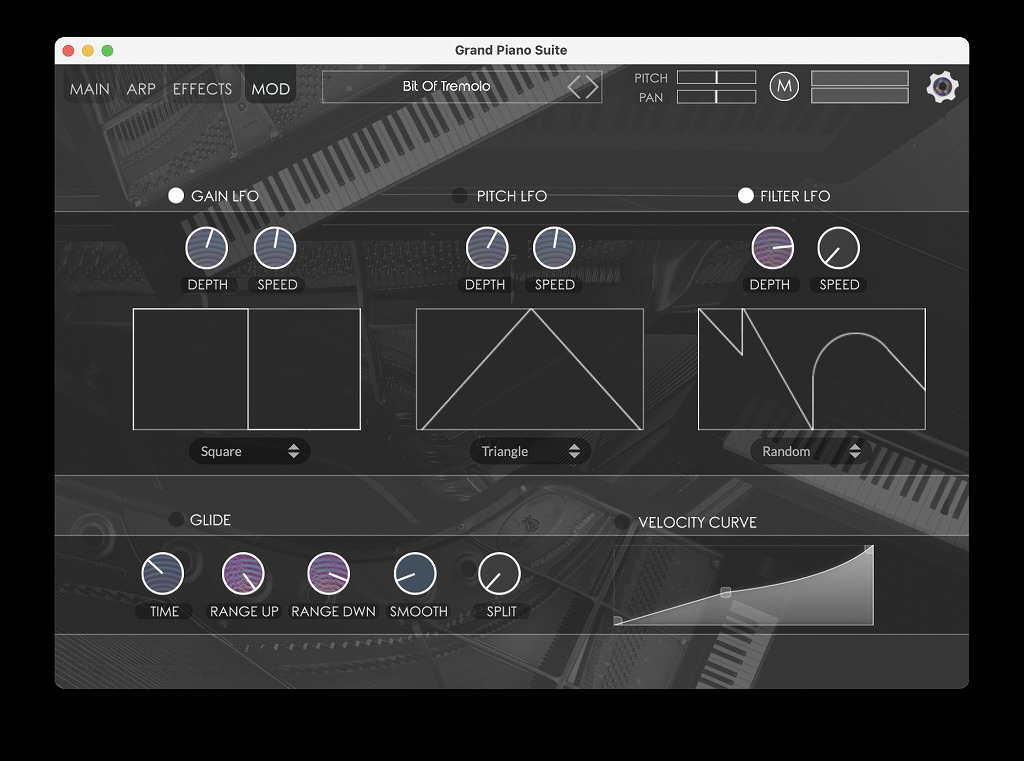Go to next preset with right arrow
This screenshot has height=761, width=1024.
592,87
